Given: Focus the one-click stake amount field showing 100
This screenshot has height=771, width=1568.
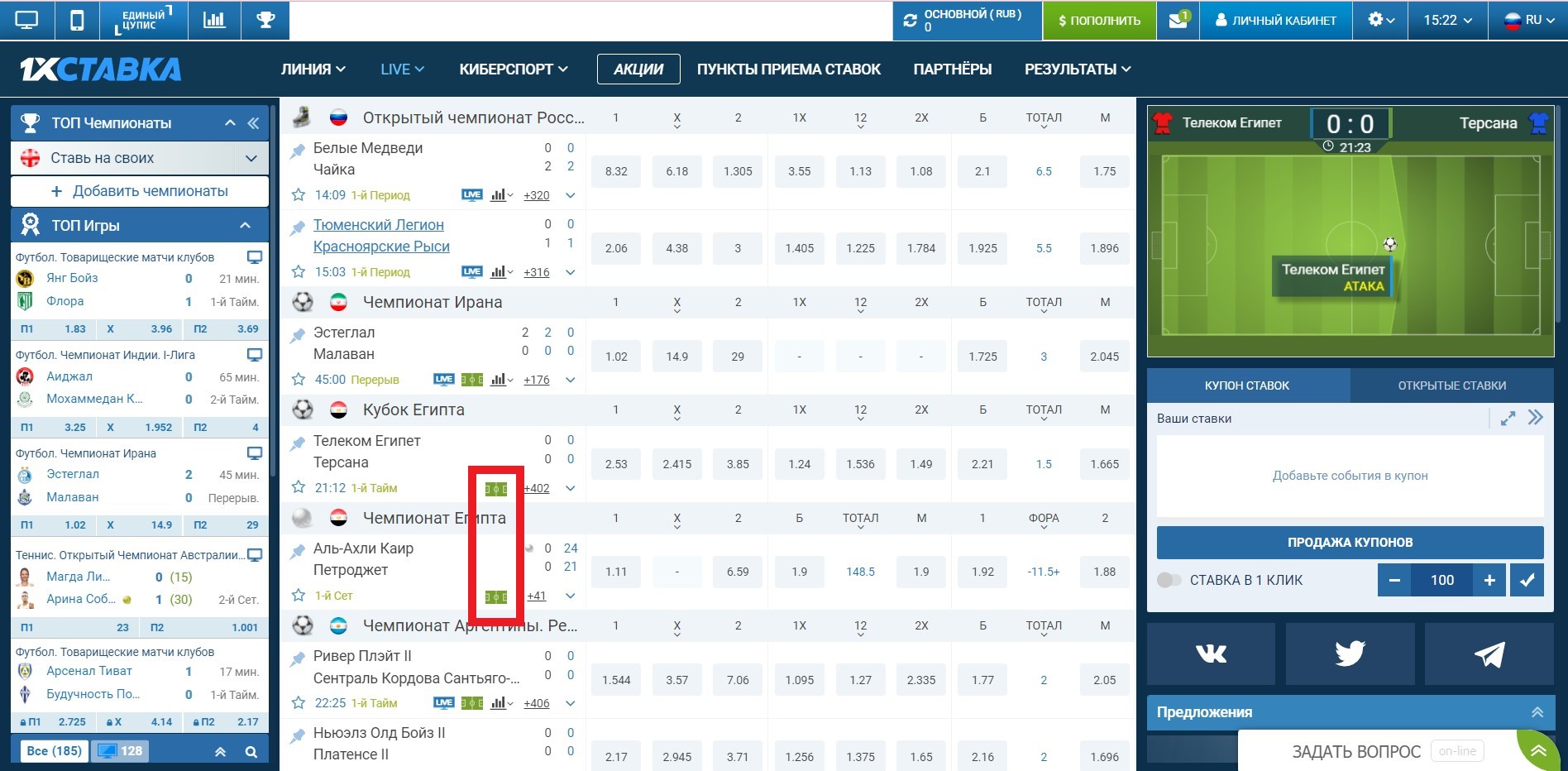Looking at the screenshot, I should 1442,580.
